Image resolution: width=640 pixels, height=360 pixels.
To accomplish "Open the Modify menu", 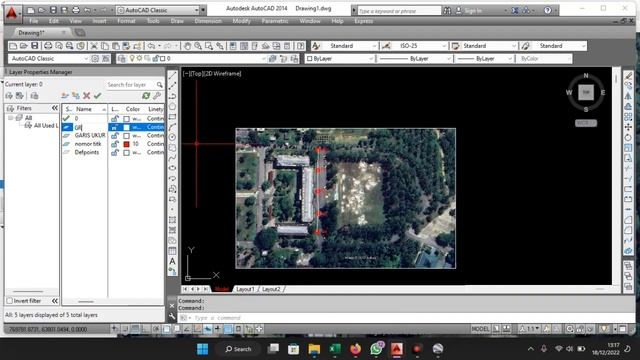I will (242, 21).
